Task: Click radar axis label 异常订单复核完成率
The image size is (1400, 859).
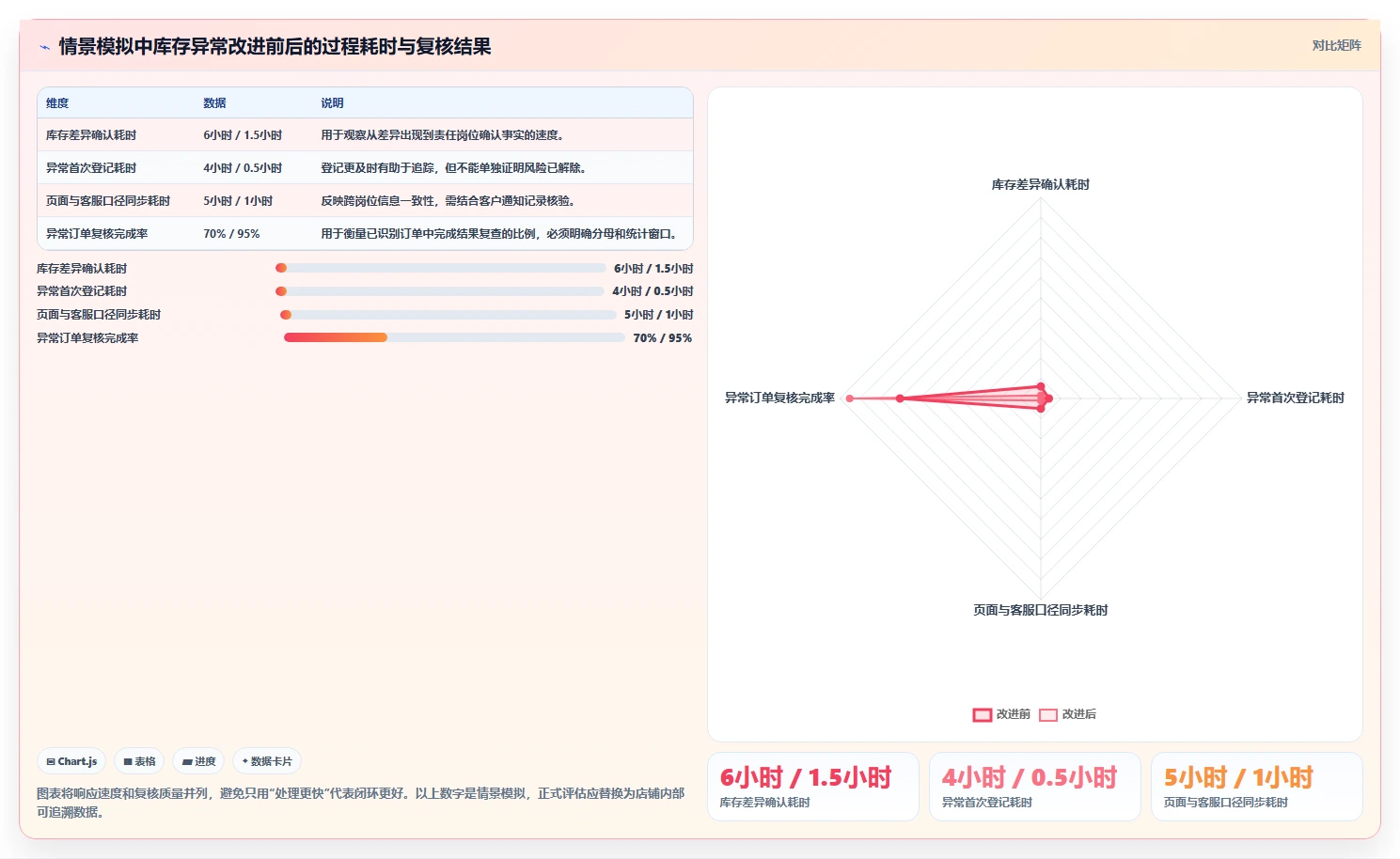Action: (779, 398)
